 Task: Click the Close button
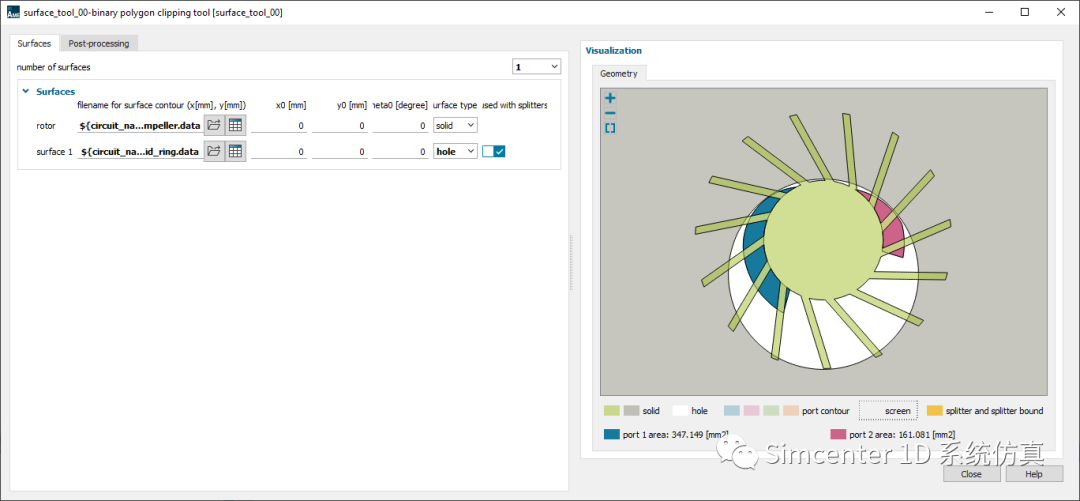(x=970, y=474)
